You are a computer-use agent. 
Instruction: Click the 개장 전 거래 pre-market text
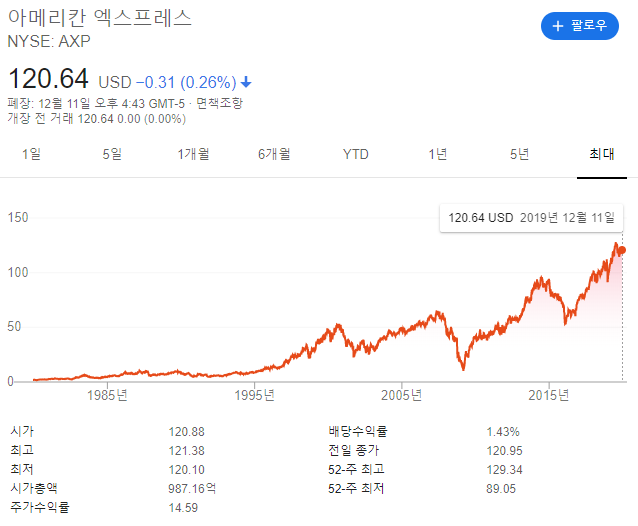pos(97,119)
